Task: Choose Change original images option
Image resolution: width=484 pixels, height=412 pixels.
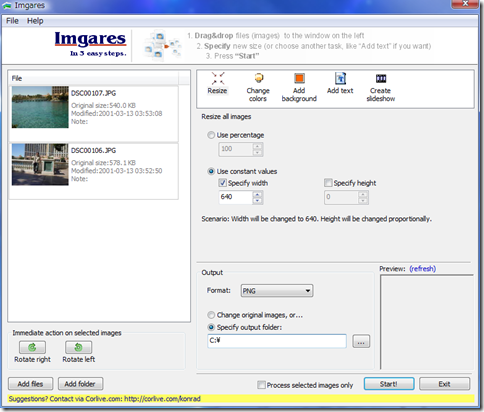Action: (x=211, y=315)
